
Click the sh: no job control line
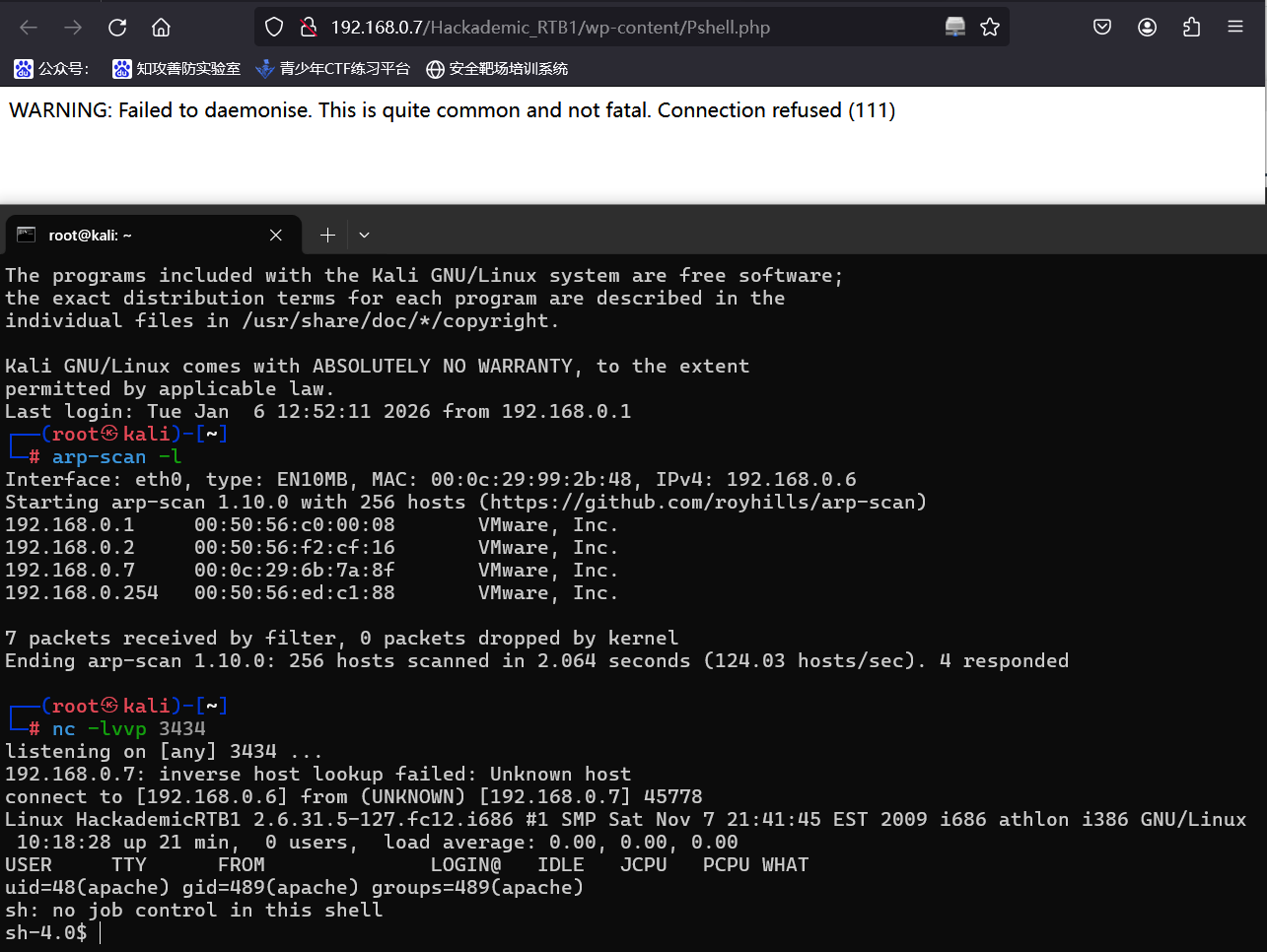click(x=193, y=910)
